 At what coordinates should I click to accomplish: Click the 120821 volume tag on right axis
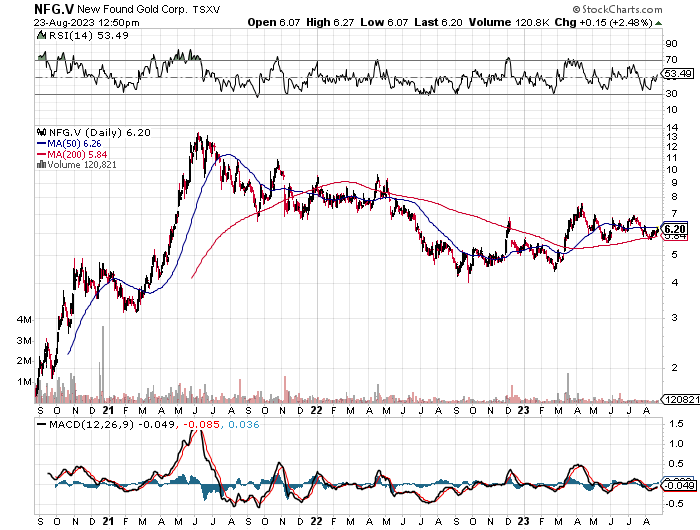[x=681, y=399]
